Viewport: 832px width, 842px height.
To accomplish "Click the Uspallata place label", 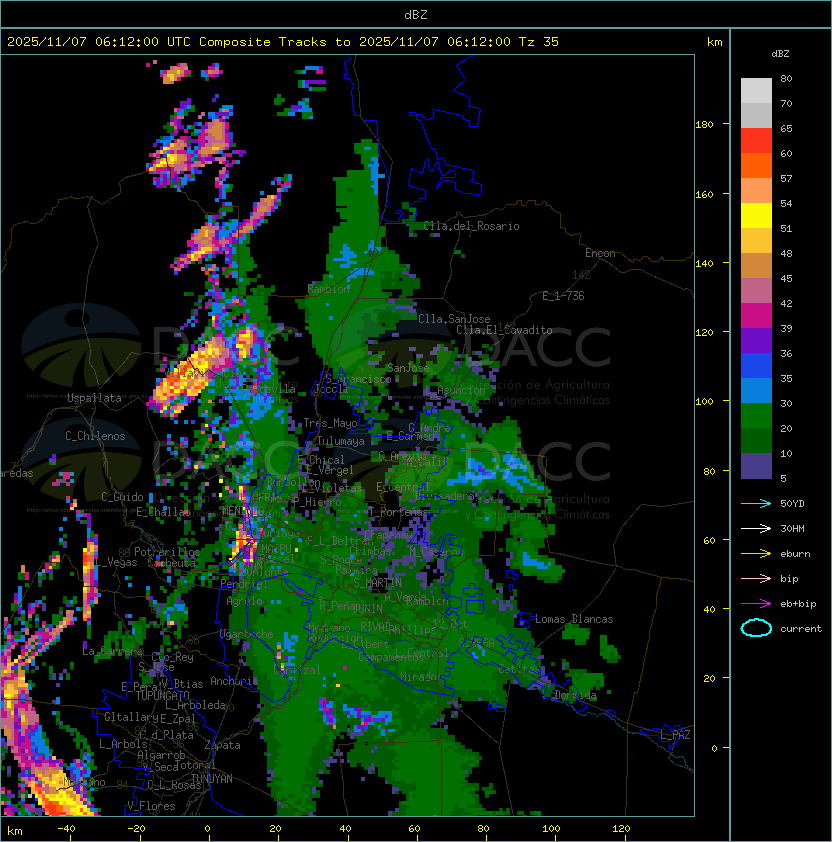I will [94, 398].
